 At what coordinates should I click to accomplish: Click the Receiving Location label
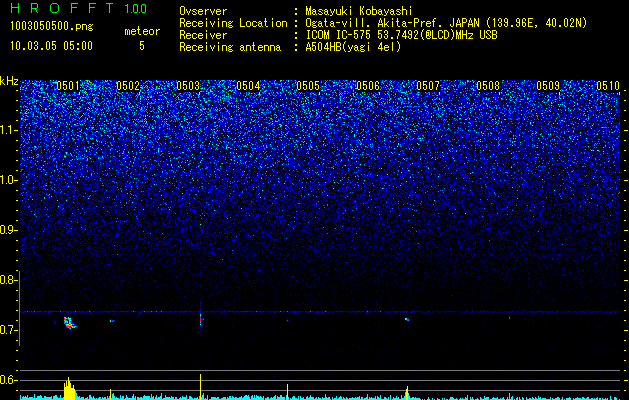pyautogui.click(x=233, y=23)
